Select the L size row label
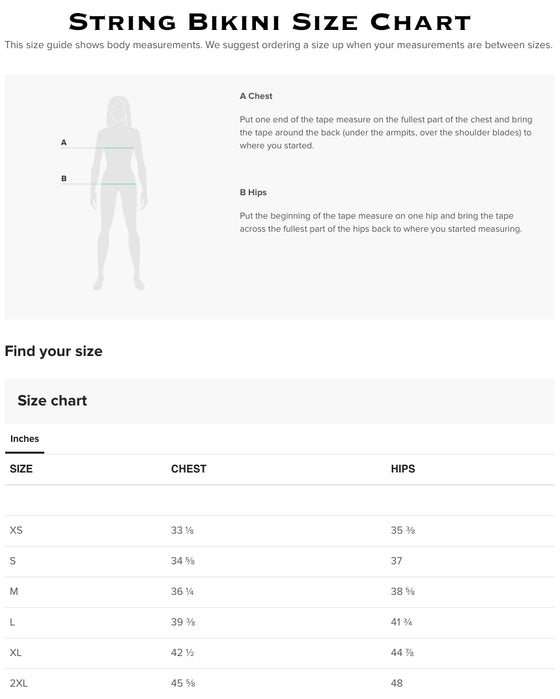 (12, 622)
